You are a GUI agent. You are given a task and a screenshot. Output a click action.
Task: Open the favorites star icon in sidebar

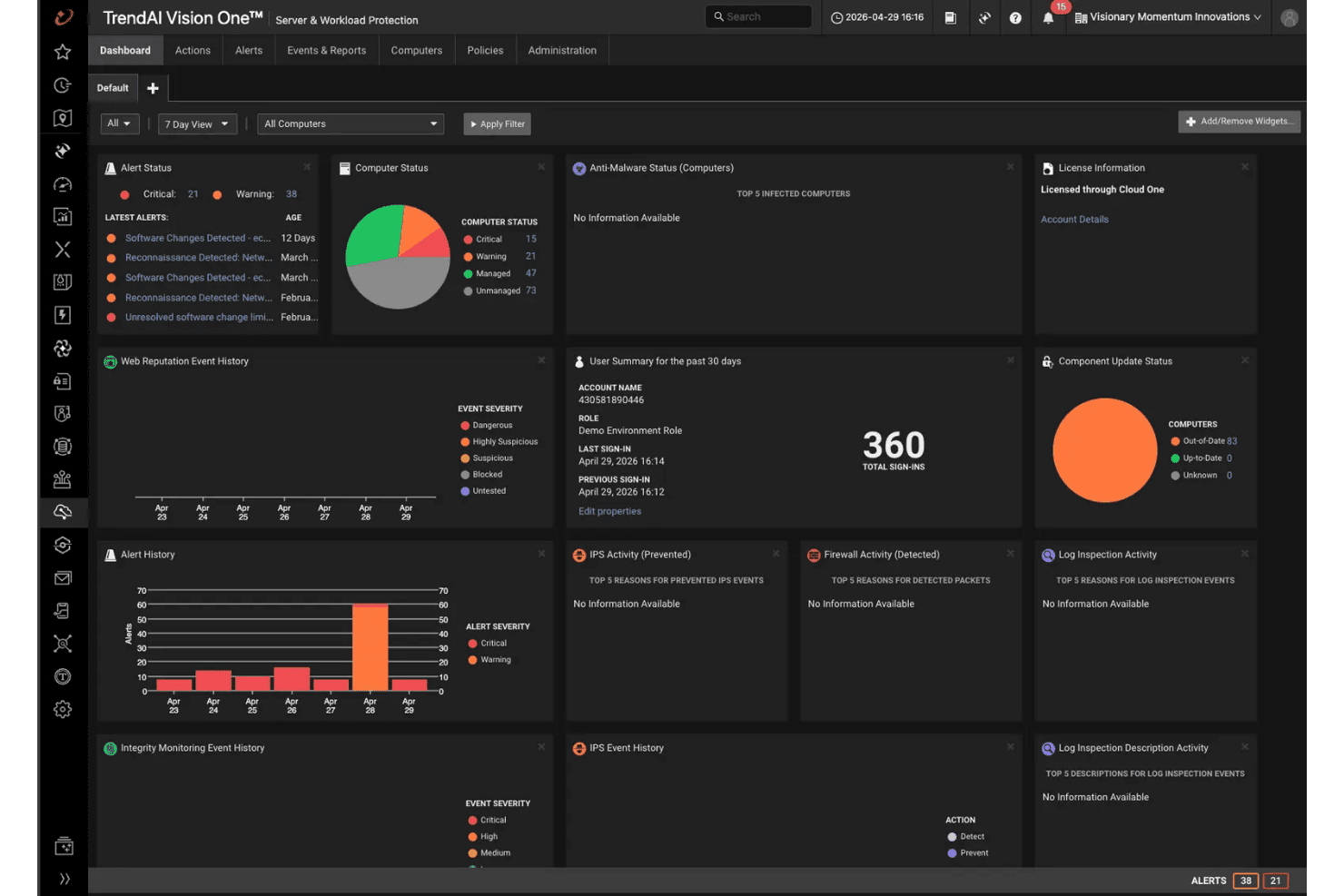(x=63, y=52)
